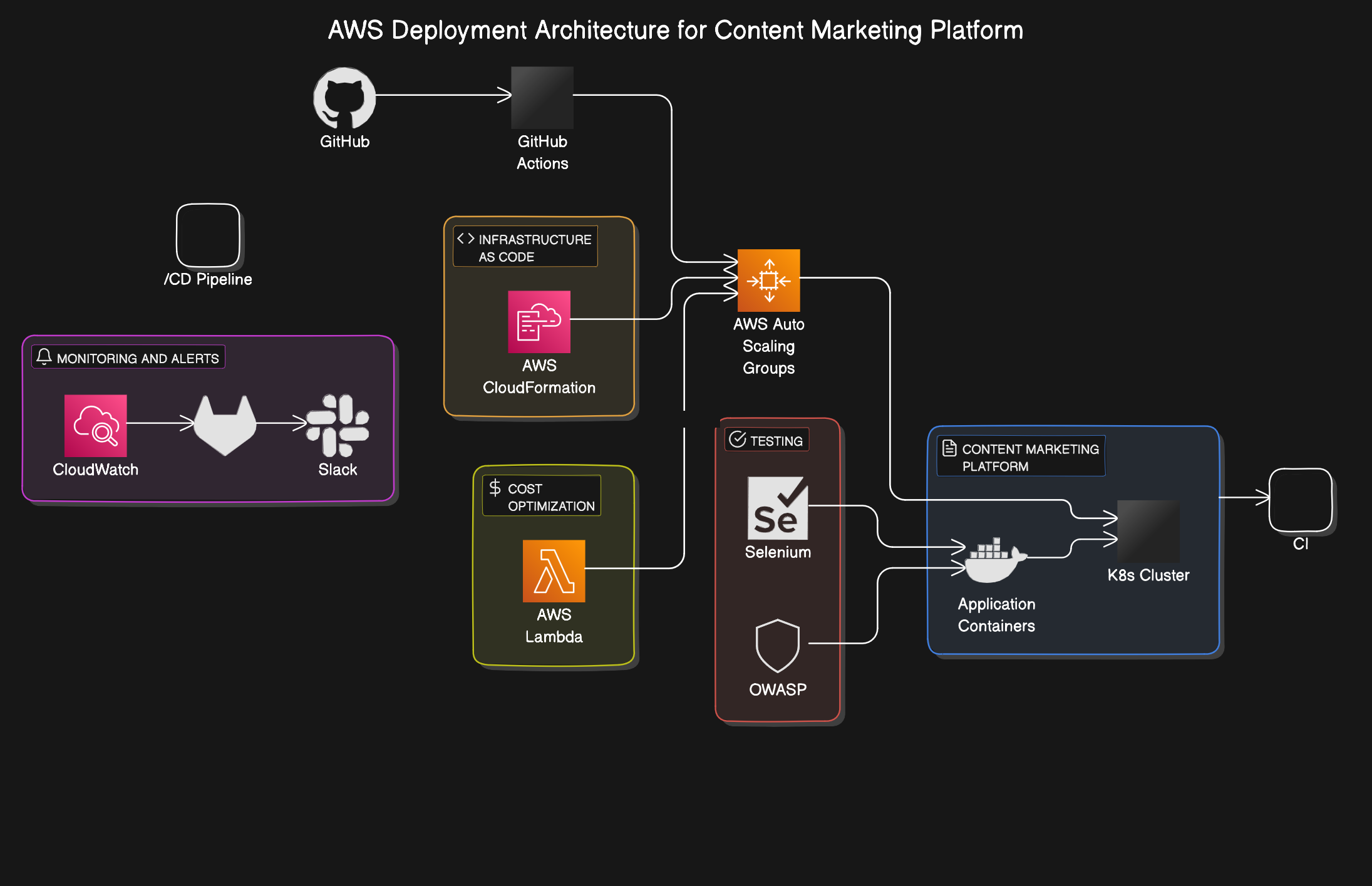
Task: Select the 'GitHub' label under octocat
Action: point(344,142)
